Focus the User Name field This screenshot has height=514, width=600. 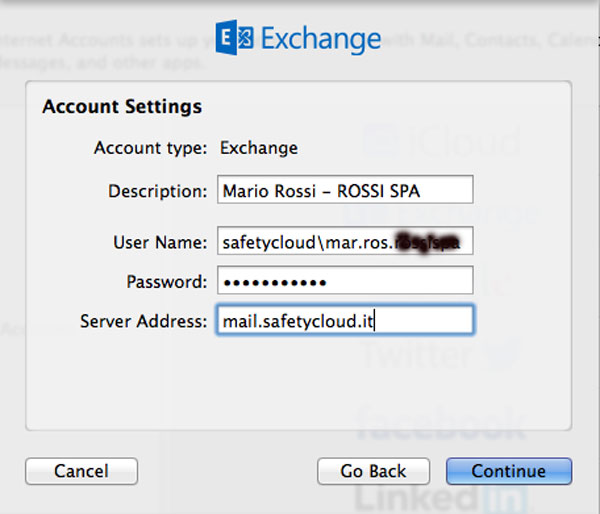tap(345, 241)
